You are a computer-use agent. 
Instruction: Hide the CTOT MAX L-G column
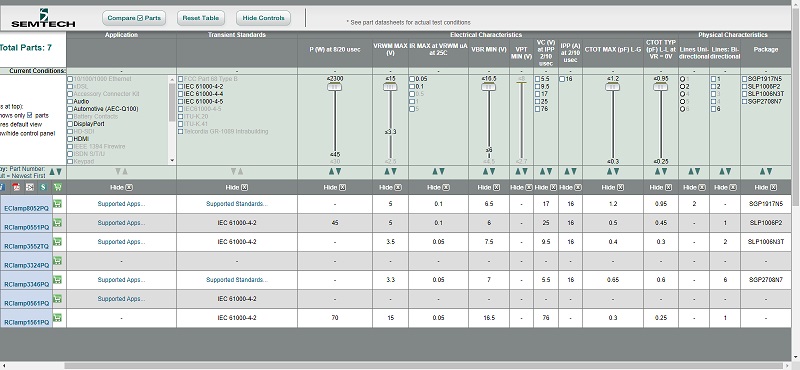(x=613, y=187)
